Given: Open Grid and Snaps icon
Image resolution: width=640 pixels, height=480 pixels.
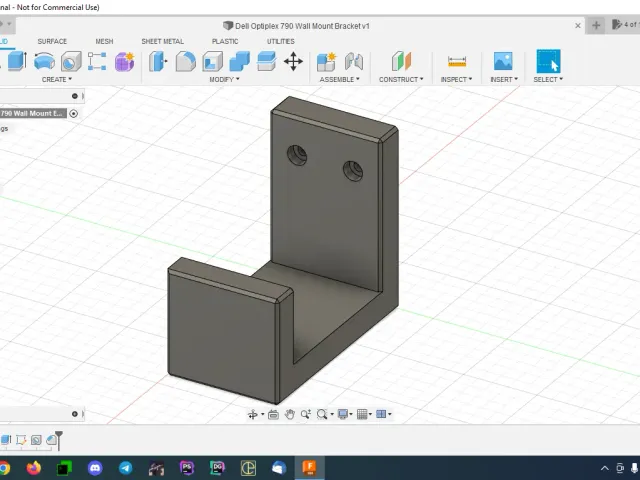Looking at the screenshot, I should click(x=362, y=415).
